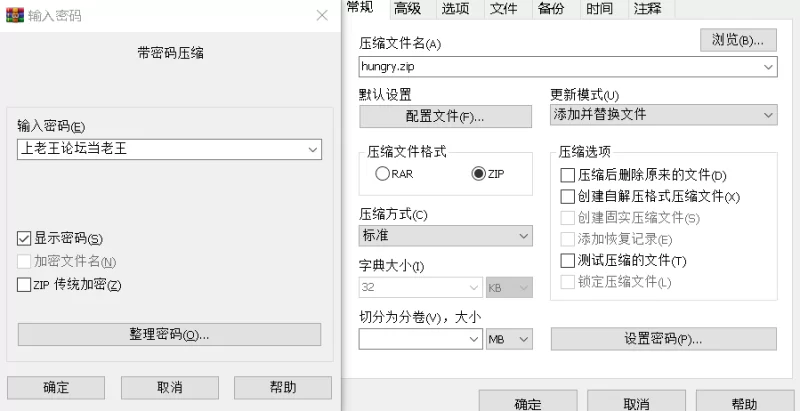The image size is (800, 411).
Task: Open the 文件 tab
Action: [504, 9]
